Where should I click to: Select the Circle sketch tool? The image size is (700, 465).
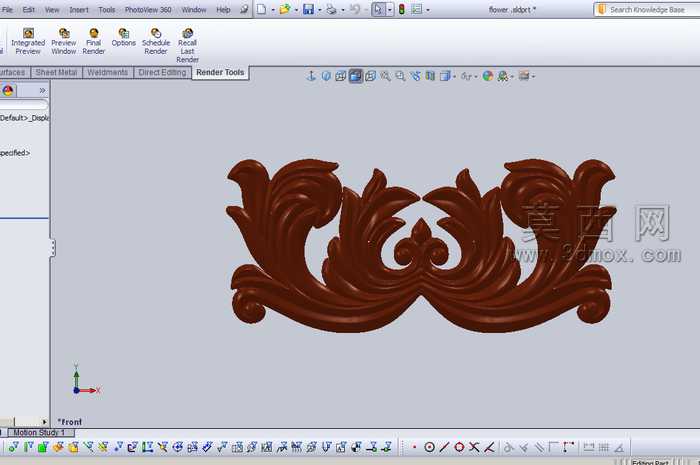point(429,447)
